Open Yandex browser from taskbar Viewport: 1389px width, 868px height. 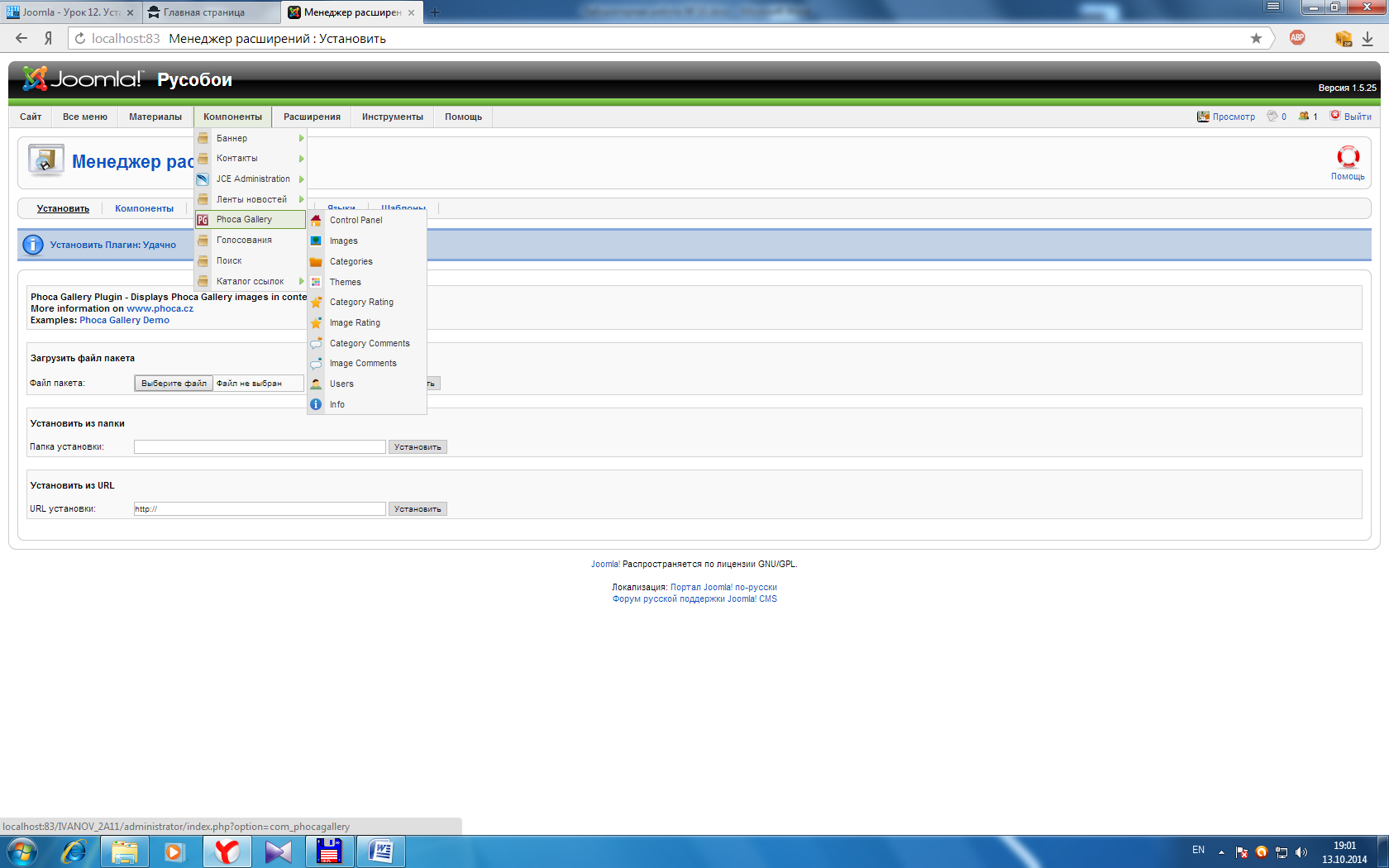pos(227,851)
